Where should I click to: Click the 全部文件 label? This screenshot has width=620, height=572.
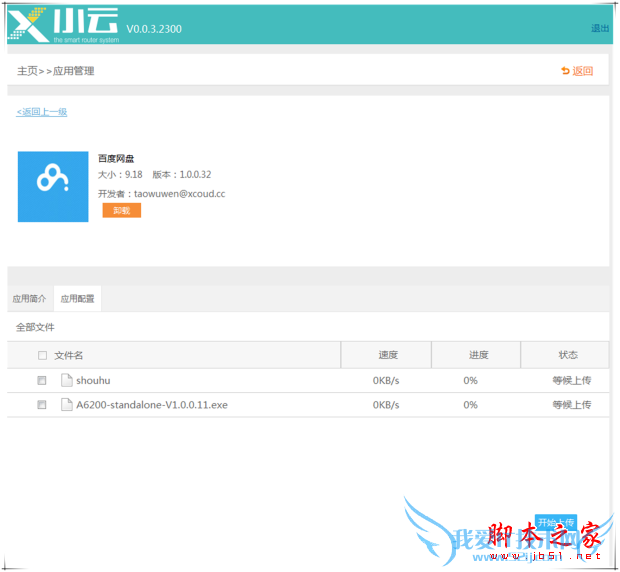[x=35, y=327]
